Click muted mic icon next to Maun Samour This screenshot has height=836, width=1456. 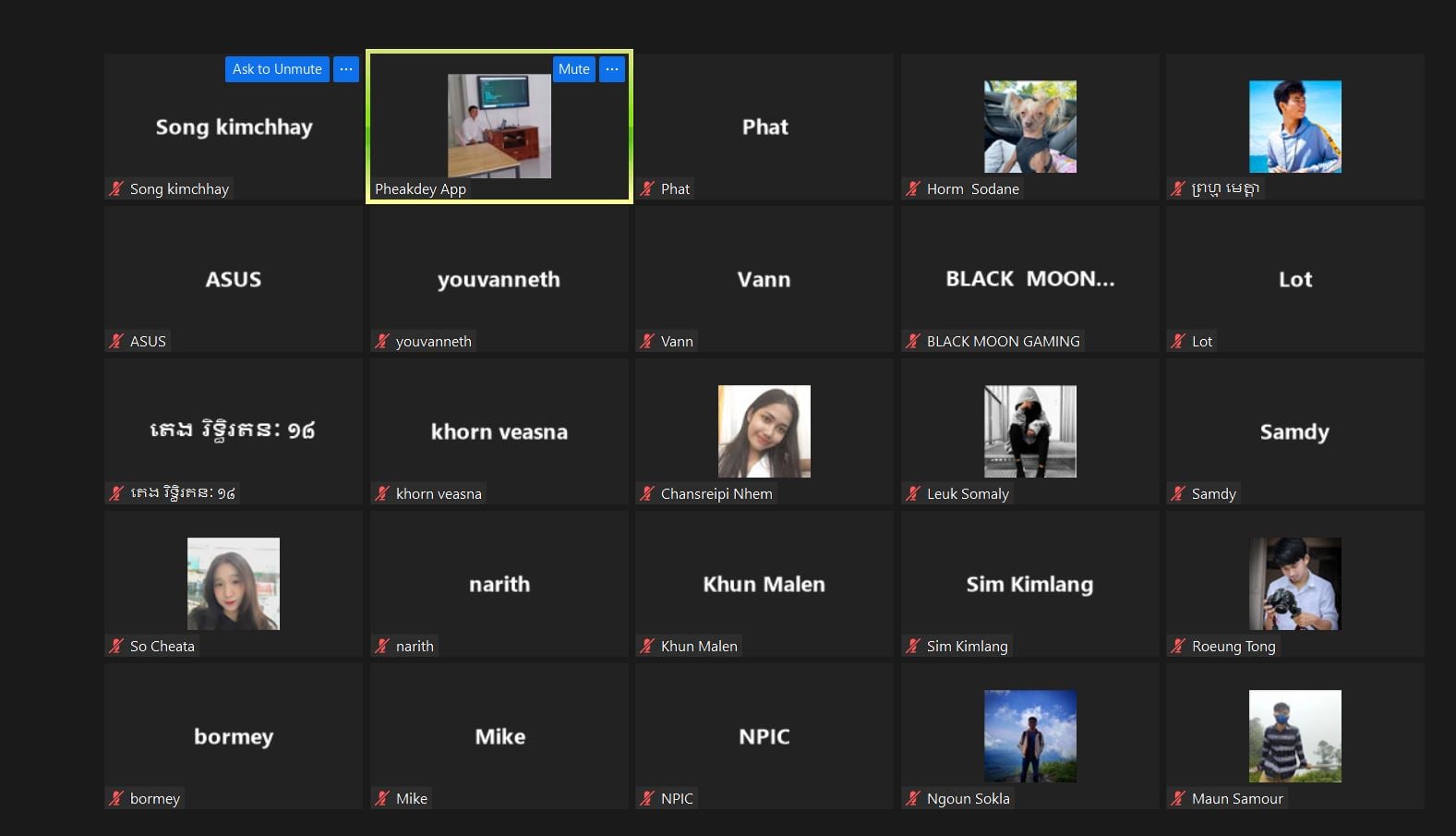pos(1178,799)
